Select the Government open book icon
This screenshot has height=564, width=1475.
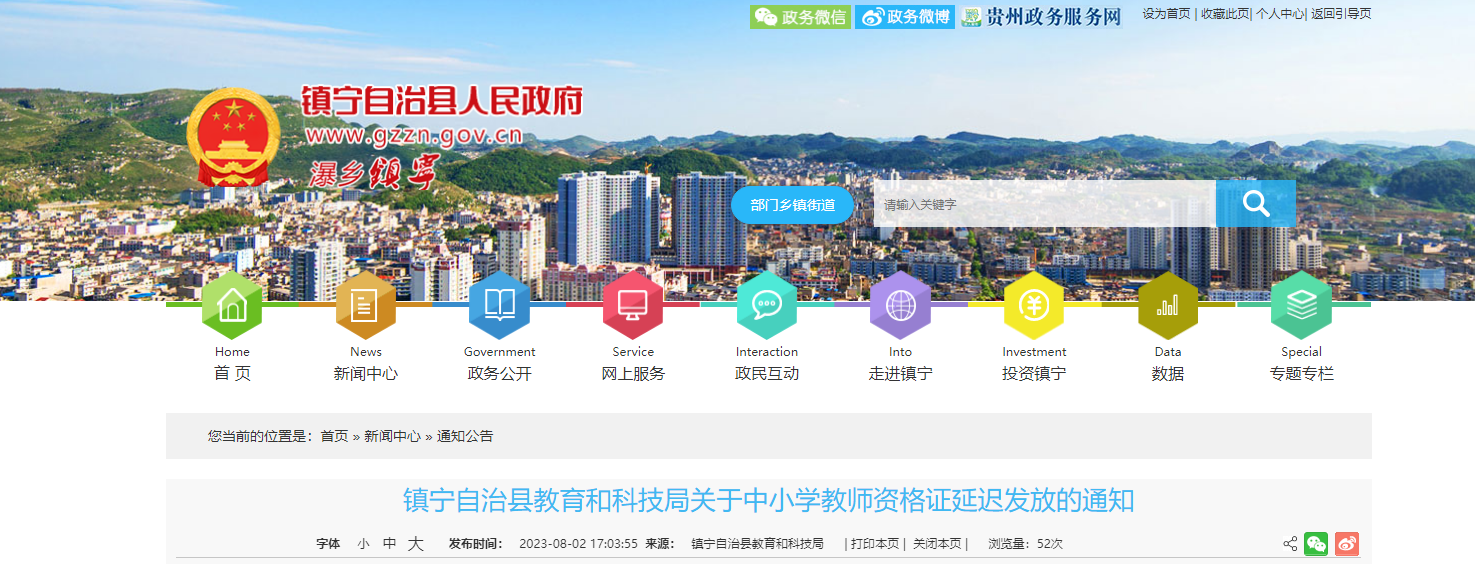tap(499, 305)
